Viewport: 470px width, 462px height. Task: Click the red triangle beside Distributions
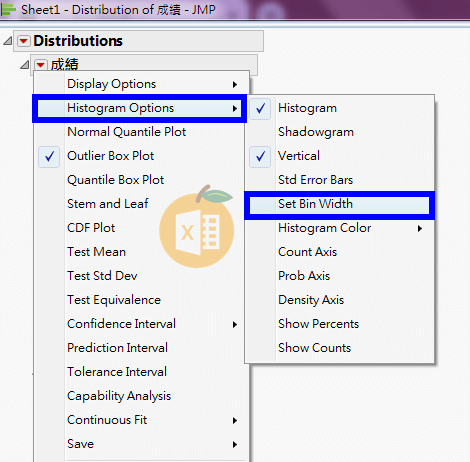click(23, 41)
